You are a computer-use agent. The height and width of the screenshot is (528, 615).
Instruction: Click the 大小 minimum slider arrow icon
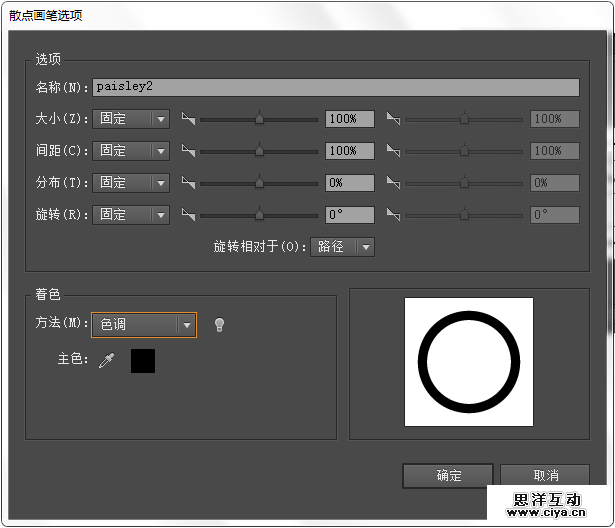pyautogui.click(x=188, y=119)
